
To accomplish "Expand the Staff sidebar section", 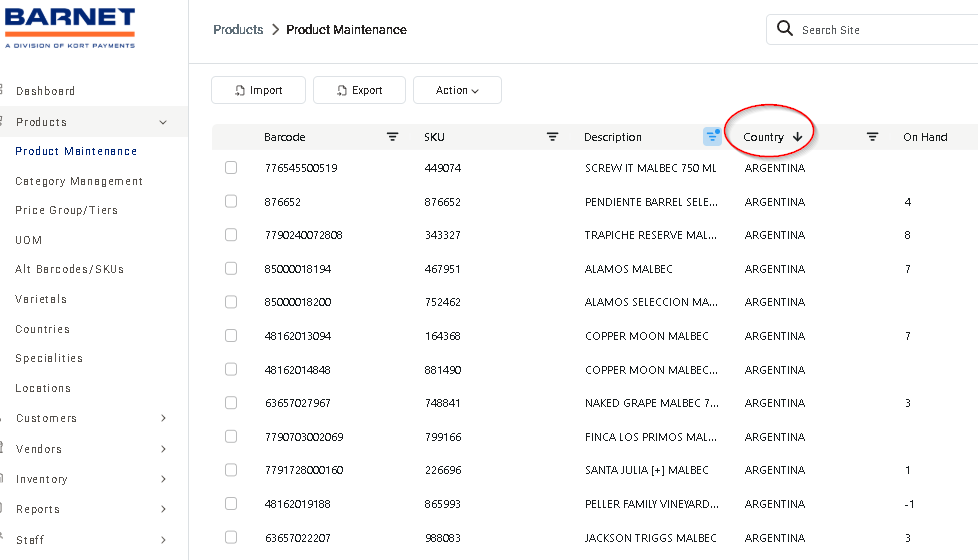I will 163,539.
